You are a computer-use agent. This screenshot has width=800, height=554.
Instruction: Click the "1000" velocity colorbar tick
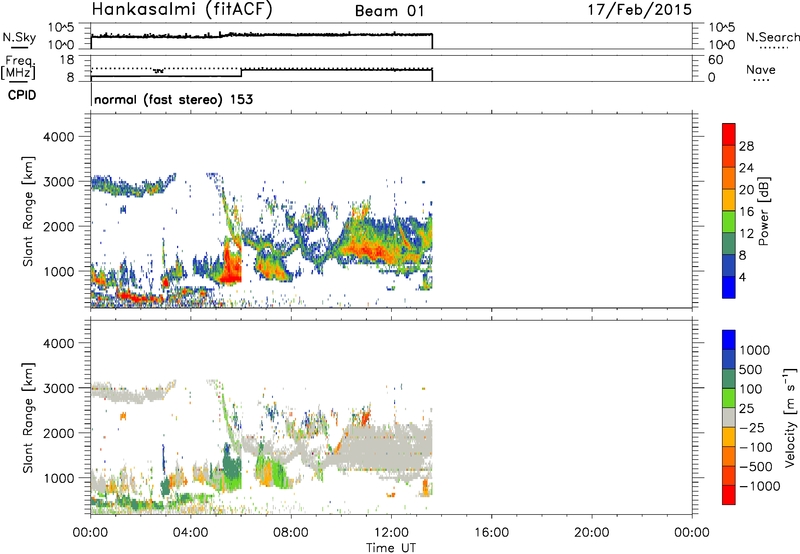pos(755,350)
